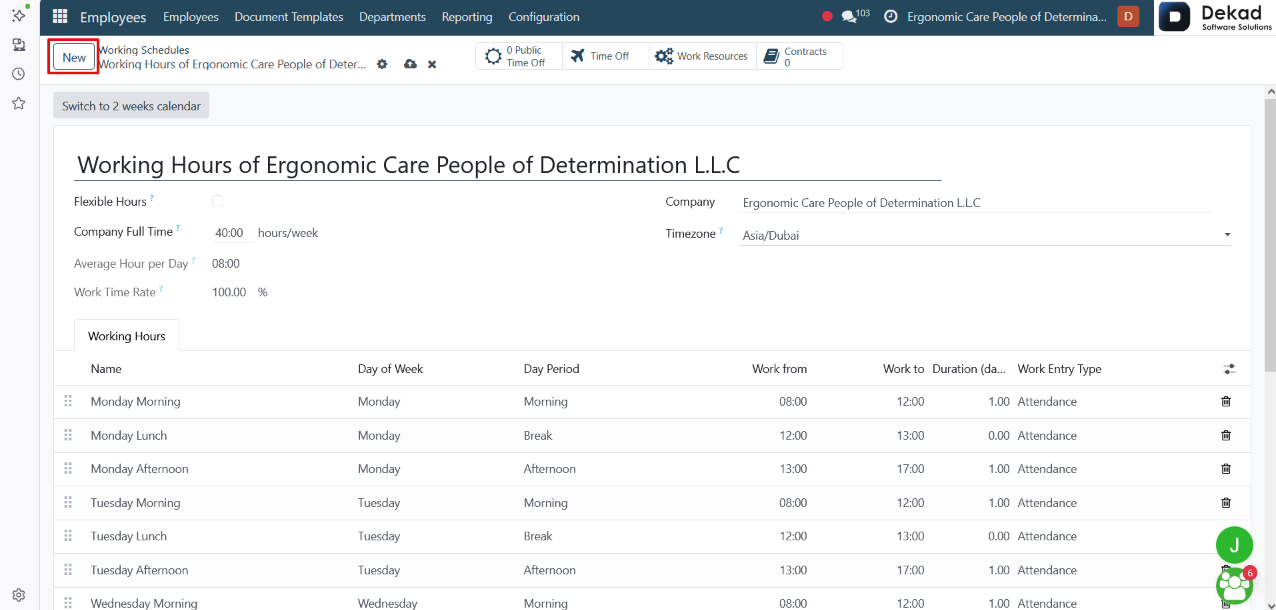The image size is (1276, 610).
Task: Delete the Monday Morning row
Action: [1226, 402]
